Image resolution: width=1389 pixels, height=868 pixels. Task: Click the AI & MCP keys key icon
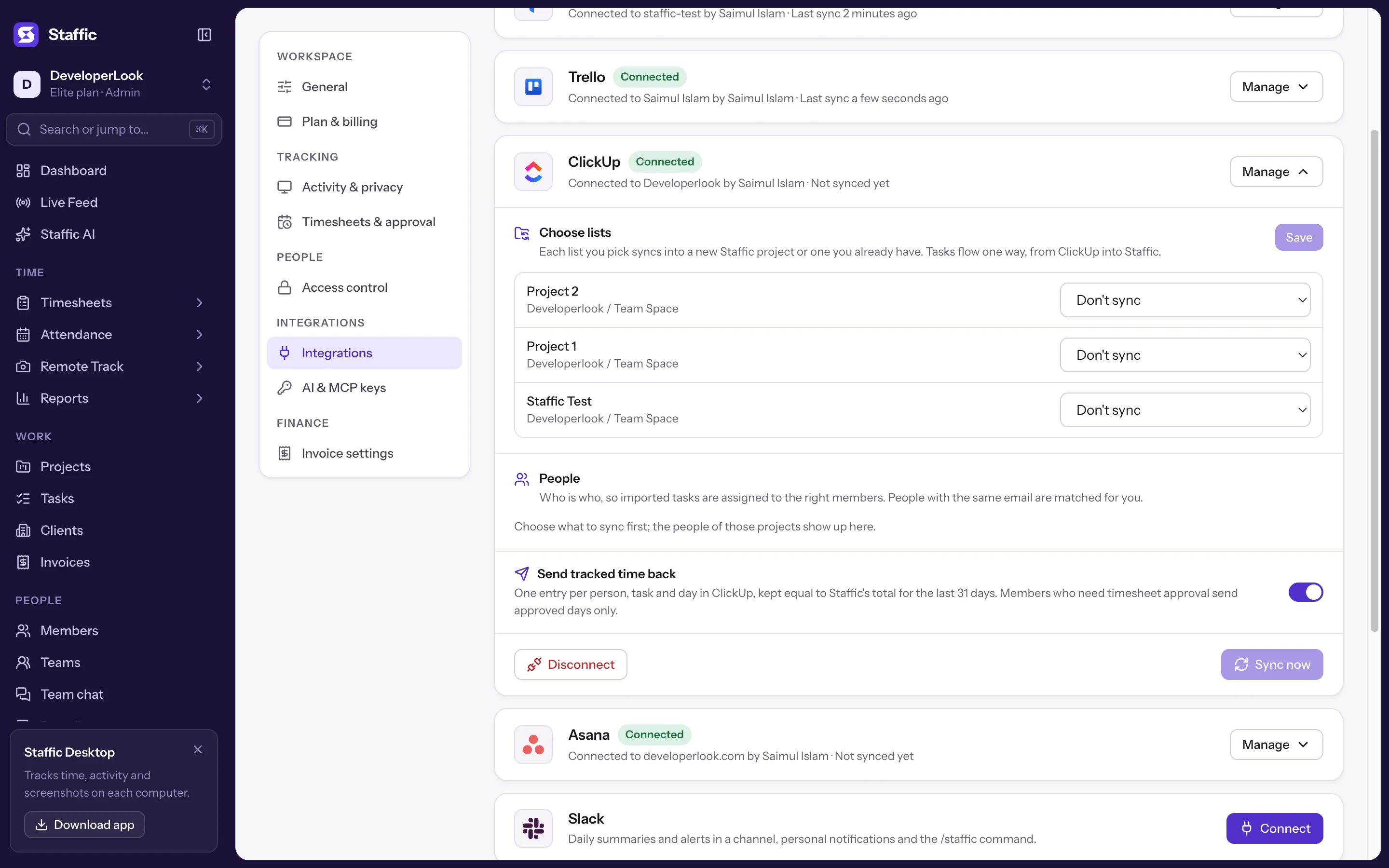(x=285, y=388)
